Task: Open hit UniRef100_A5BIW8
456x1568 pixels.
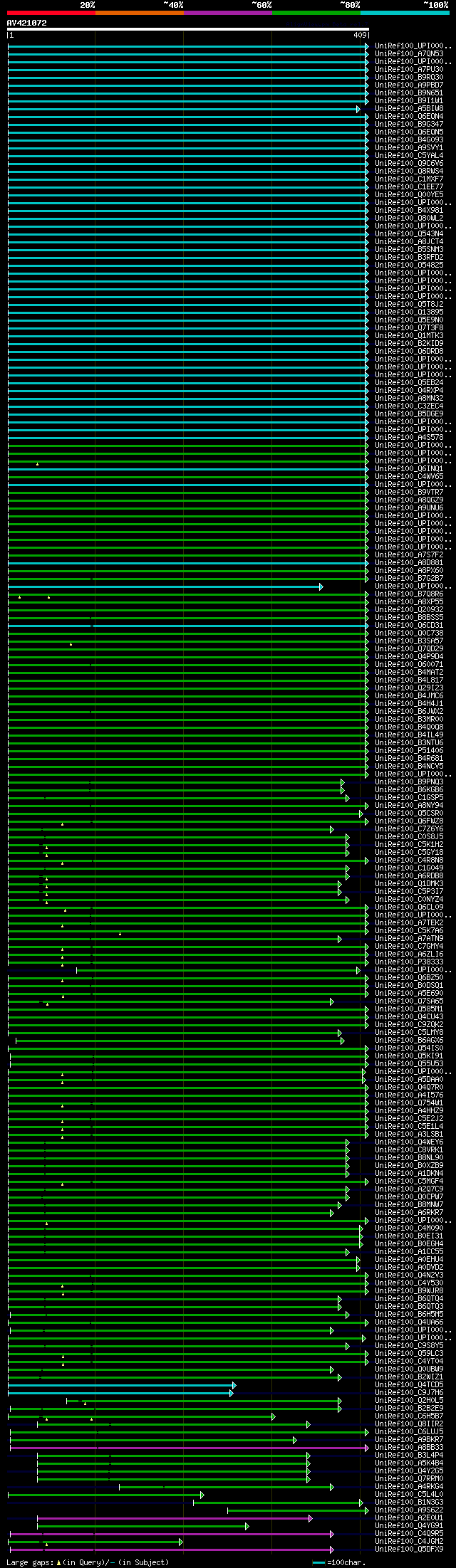Action: [409, 109]
